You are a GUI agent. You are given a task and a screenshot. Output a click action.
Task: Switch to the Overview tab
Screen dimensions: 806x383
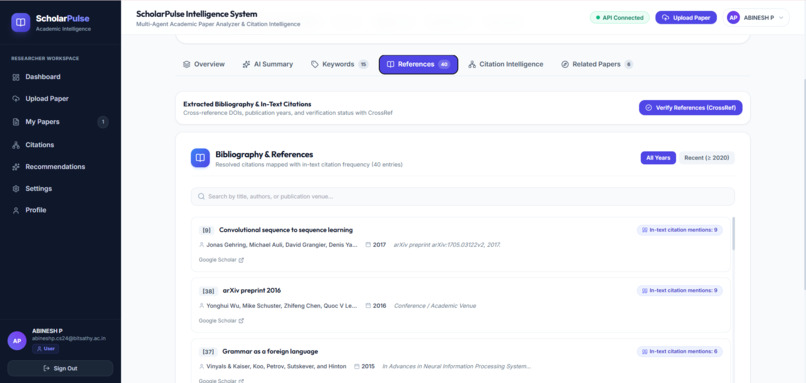click(204, 64)
